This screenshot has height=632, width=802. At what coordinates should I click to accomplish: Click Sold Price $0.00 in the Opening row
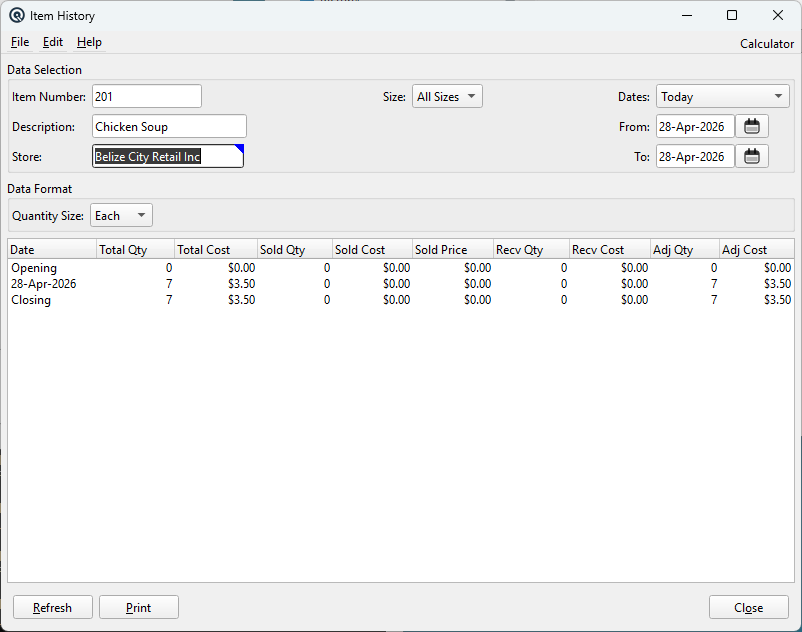click(x=477, y=267)
